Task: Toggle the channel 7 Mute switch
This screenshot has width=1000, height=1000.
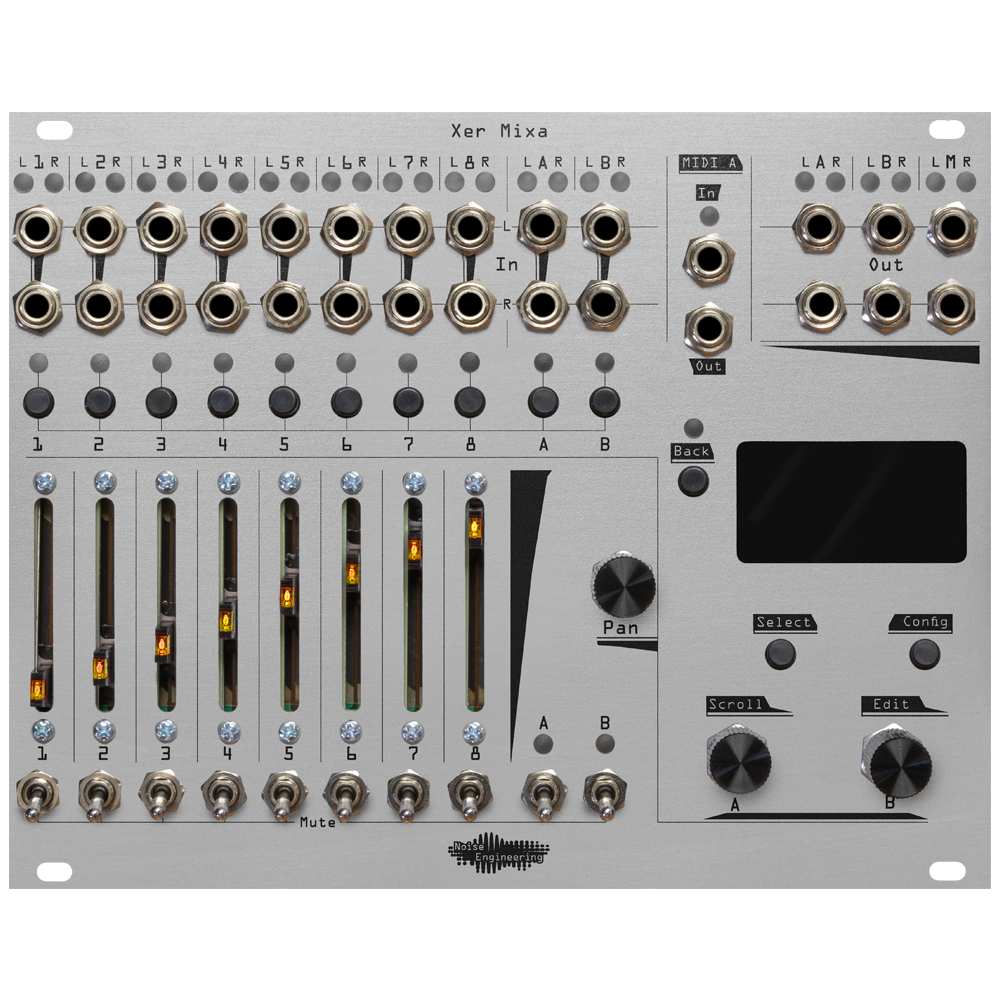Action: [408, 796]
